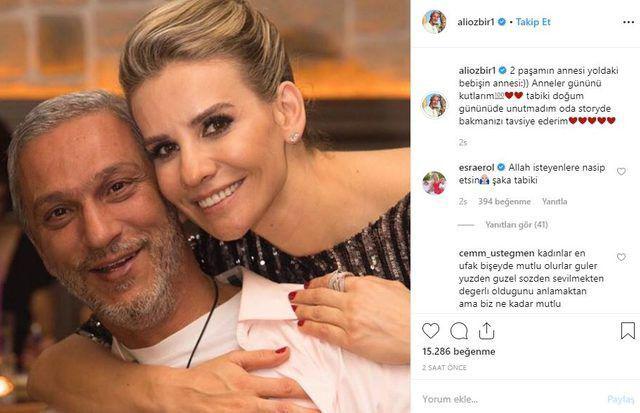640x413 pixels.
Task: Reply to esraerol's comment with Yanıtla
Action: (556, 201)
